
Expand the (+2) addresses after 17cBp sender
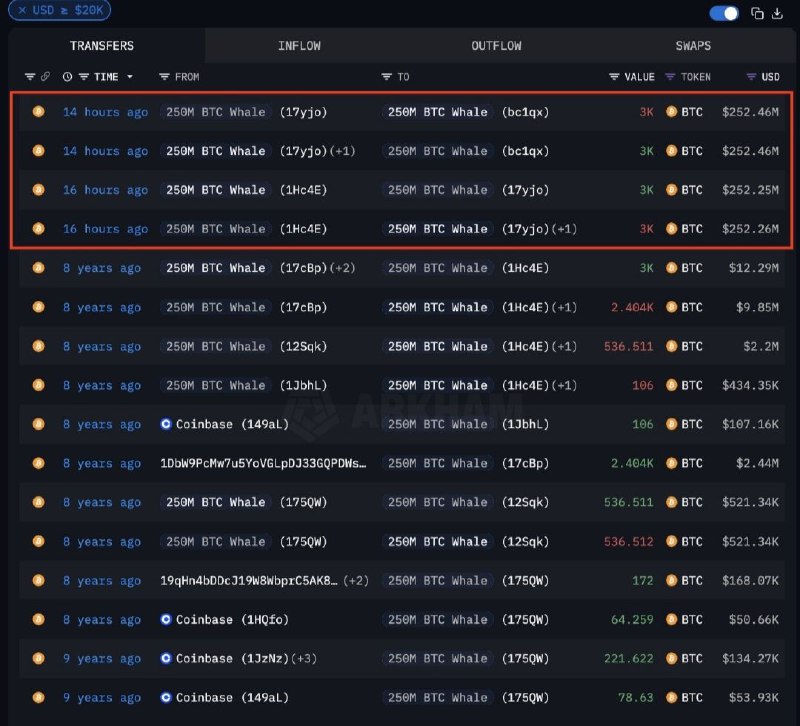342,268
